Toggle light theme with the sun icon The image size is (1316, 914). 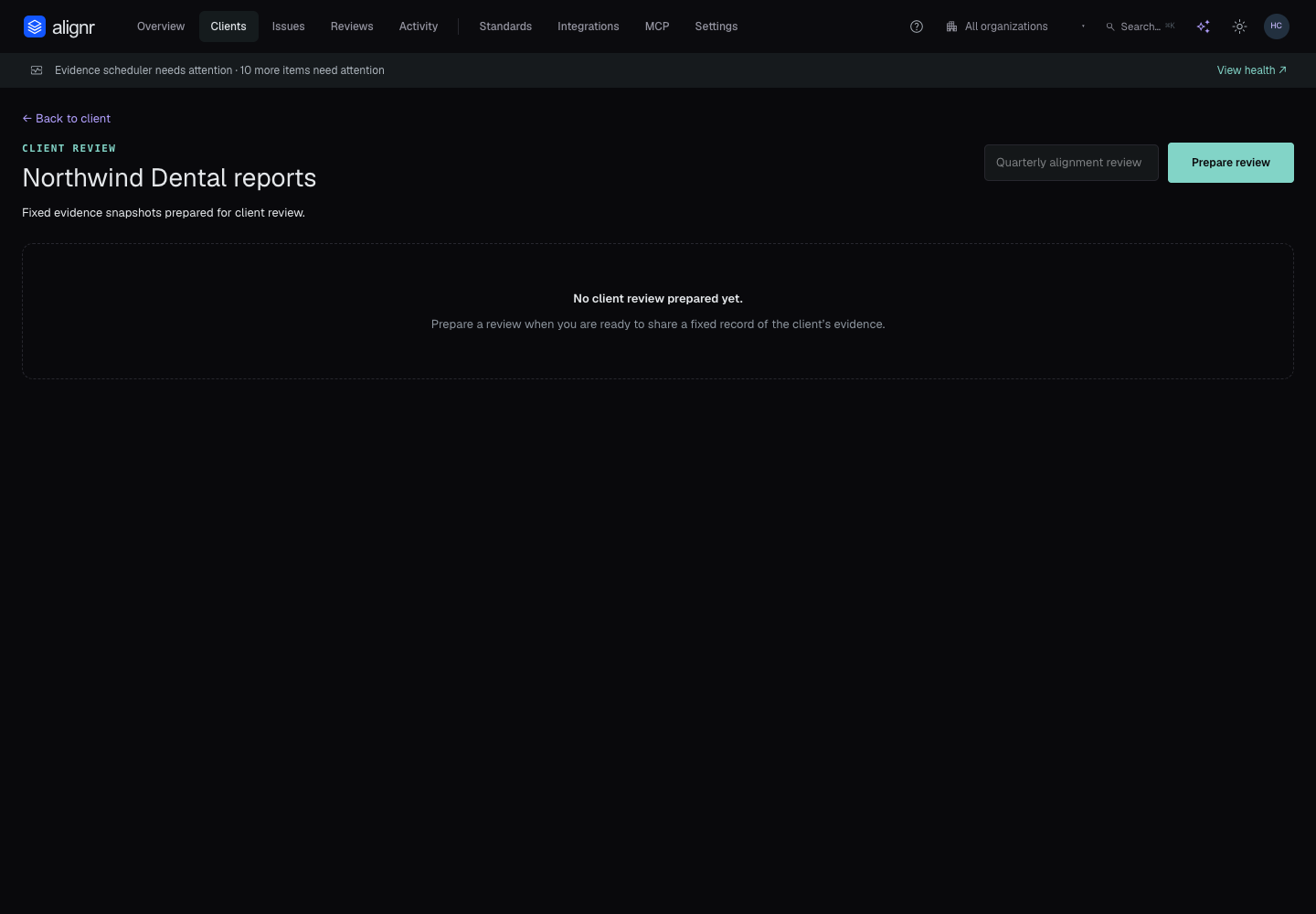pyautogui.click(x=1239, y=27)
